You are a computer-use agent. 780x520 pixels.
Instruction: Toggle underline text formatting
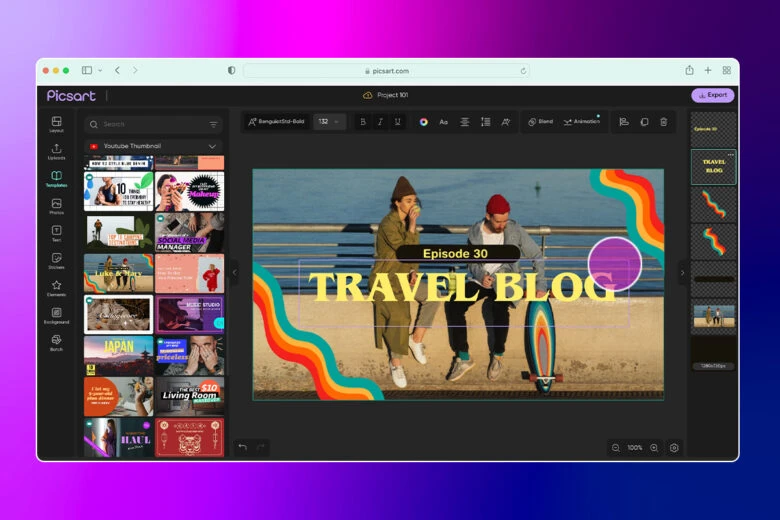[398, 122]
